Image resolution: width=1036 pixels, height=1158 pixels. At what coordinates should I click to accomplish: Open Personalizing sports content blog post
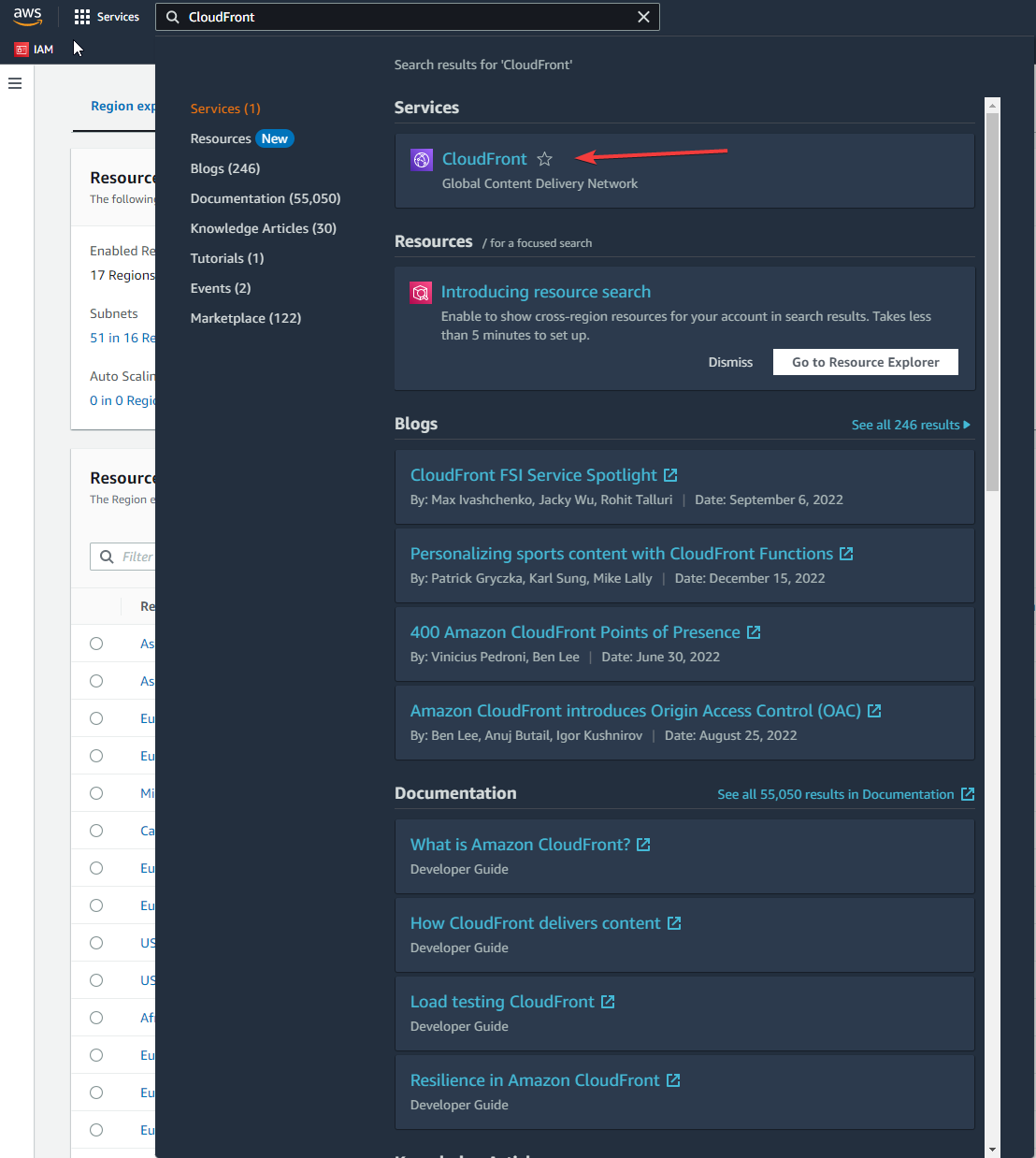pos(622,554)
